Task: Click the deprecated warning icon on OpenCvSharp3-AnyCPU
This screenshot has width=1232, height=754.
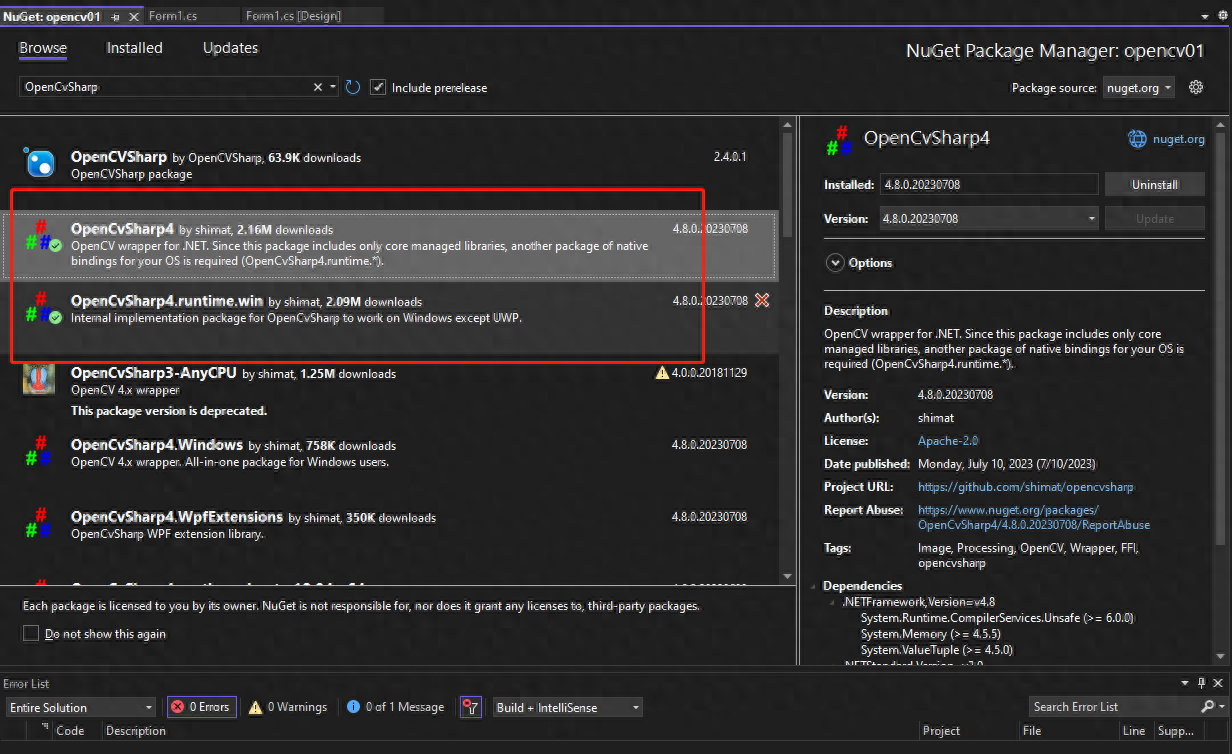Action: (x=661, y=373)
